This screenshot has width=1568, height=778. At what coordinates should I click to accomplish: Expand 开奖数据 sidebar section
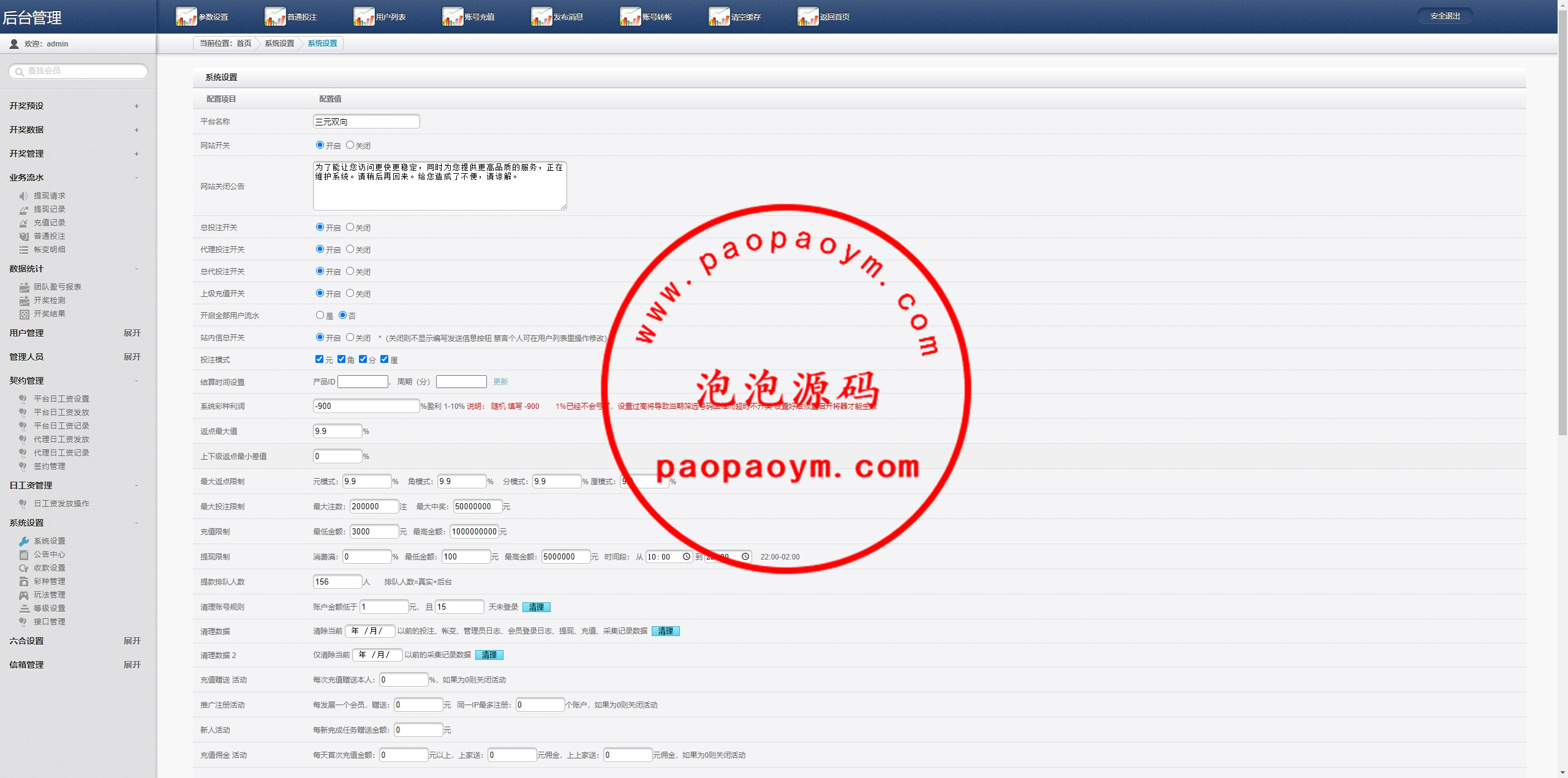point(137,130)
